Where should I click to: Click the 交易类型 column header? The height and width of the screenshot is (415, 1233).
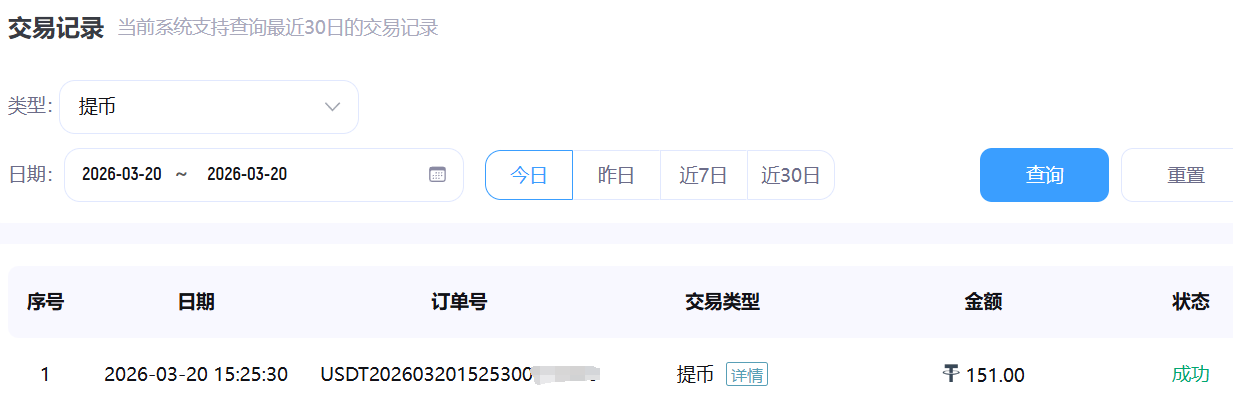click(722, 301)
